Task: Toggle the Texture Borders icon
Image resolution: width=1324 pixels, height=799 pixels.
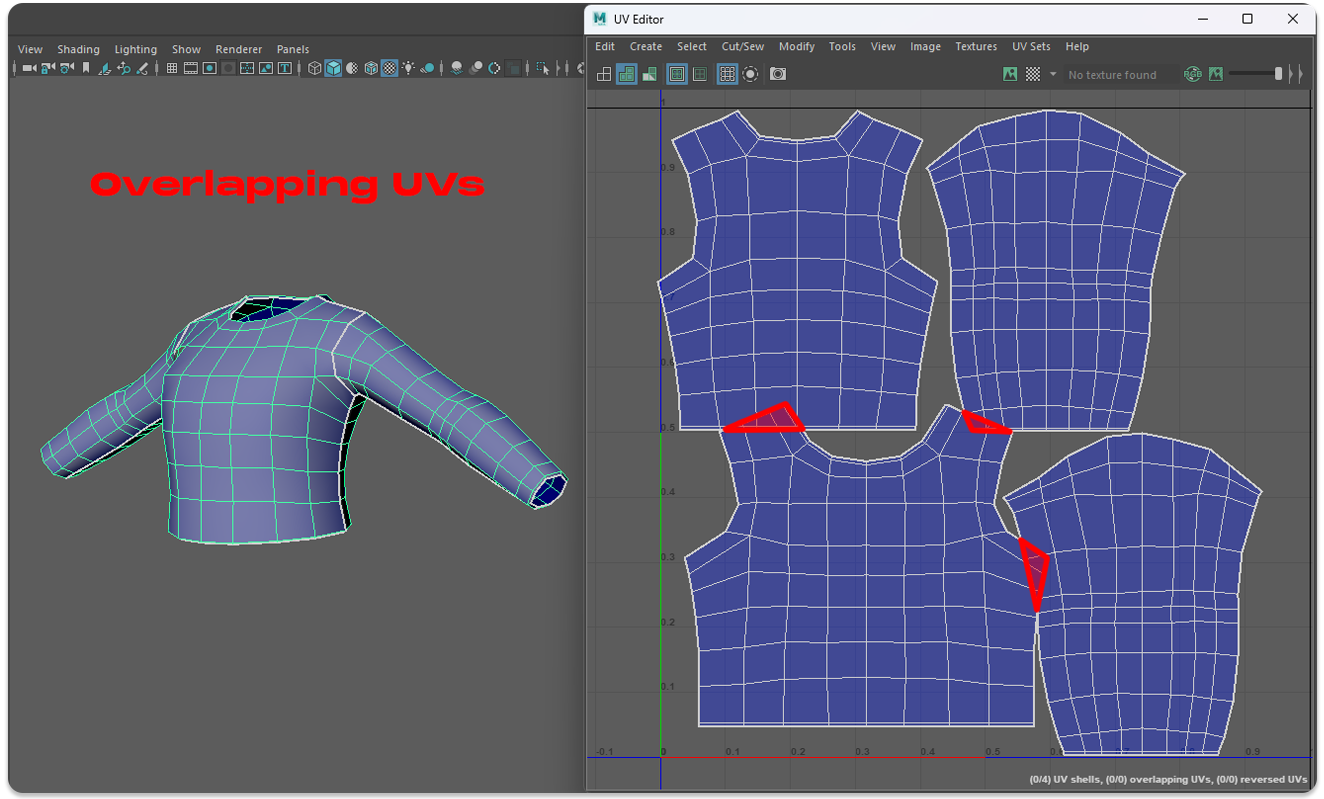Action: tap(677, 74)
